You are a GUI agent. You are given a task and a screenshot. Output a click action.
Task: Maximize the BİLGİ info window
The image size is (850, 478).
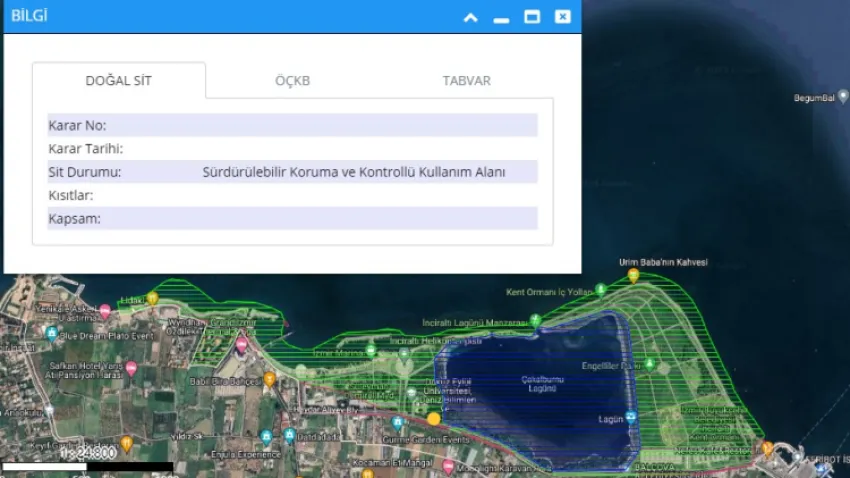coord(532,17)
